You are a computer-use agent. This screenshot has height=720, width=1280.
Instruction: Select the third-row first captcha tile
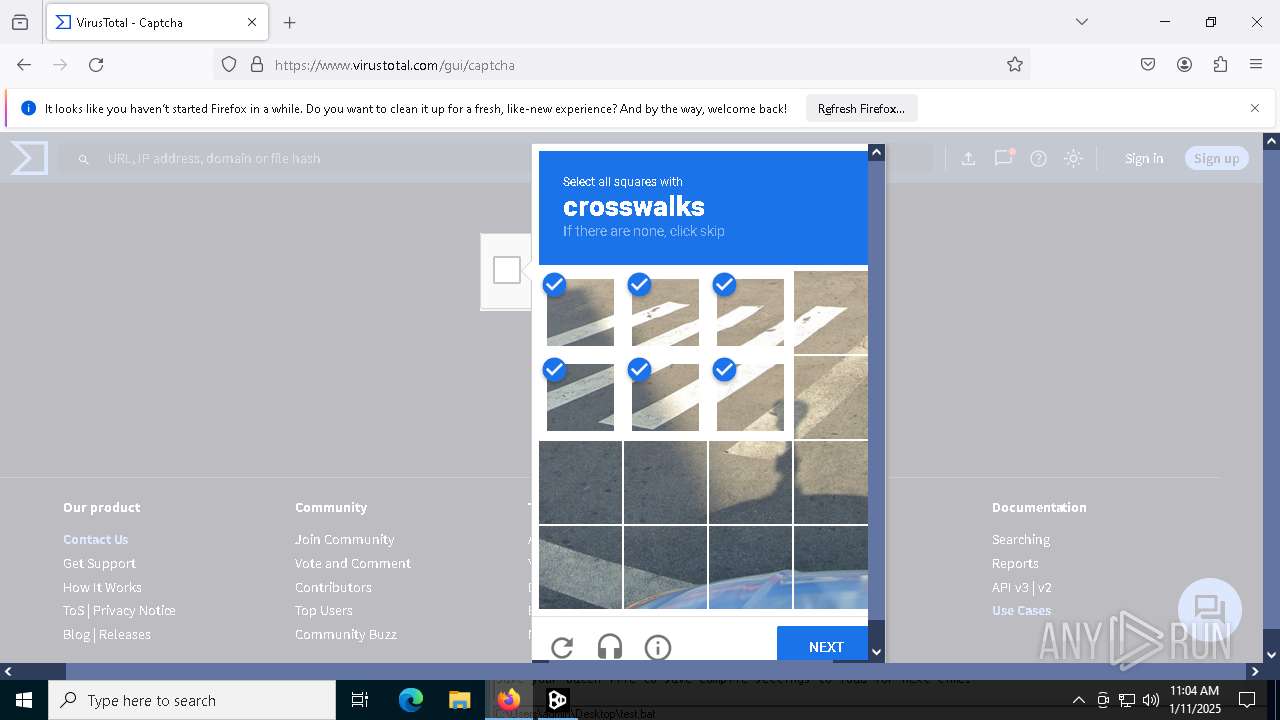[580, 482]
